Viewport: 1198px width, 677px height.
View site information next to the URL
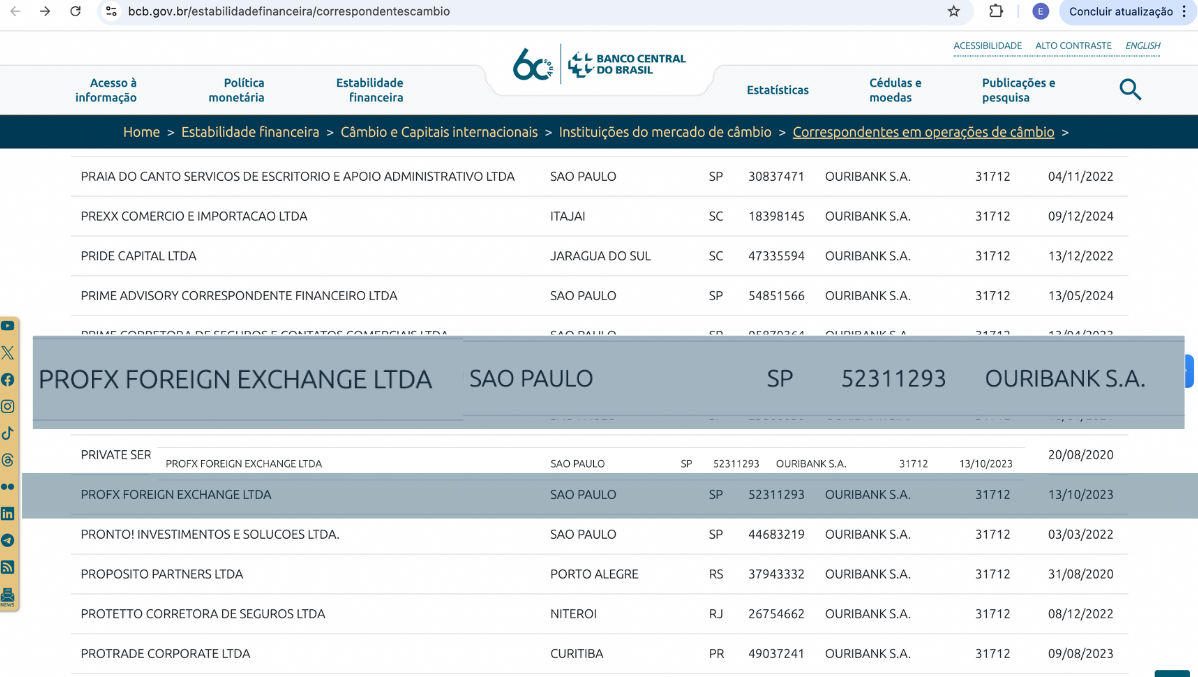[x=112, y=11]
